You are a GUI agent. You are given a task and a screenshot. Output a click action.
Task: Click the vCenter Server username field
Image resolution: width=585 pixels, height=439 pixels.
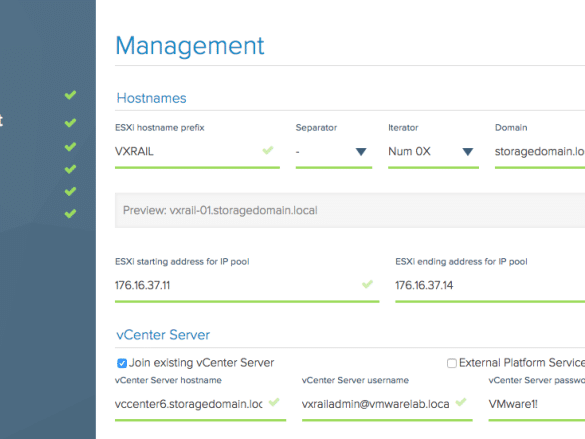pos(387,404)
